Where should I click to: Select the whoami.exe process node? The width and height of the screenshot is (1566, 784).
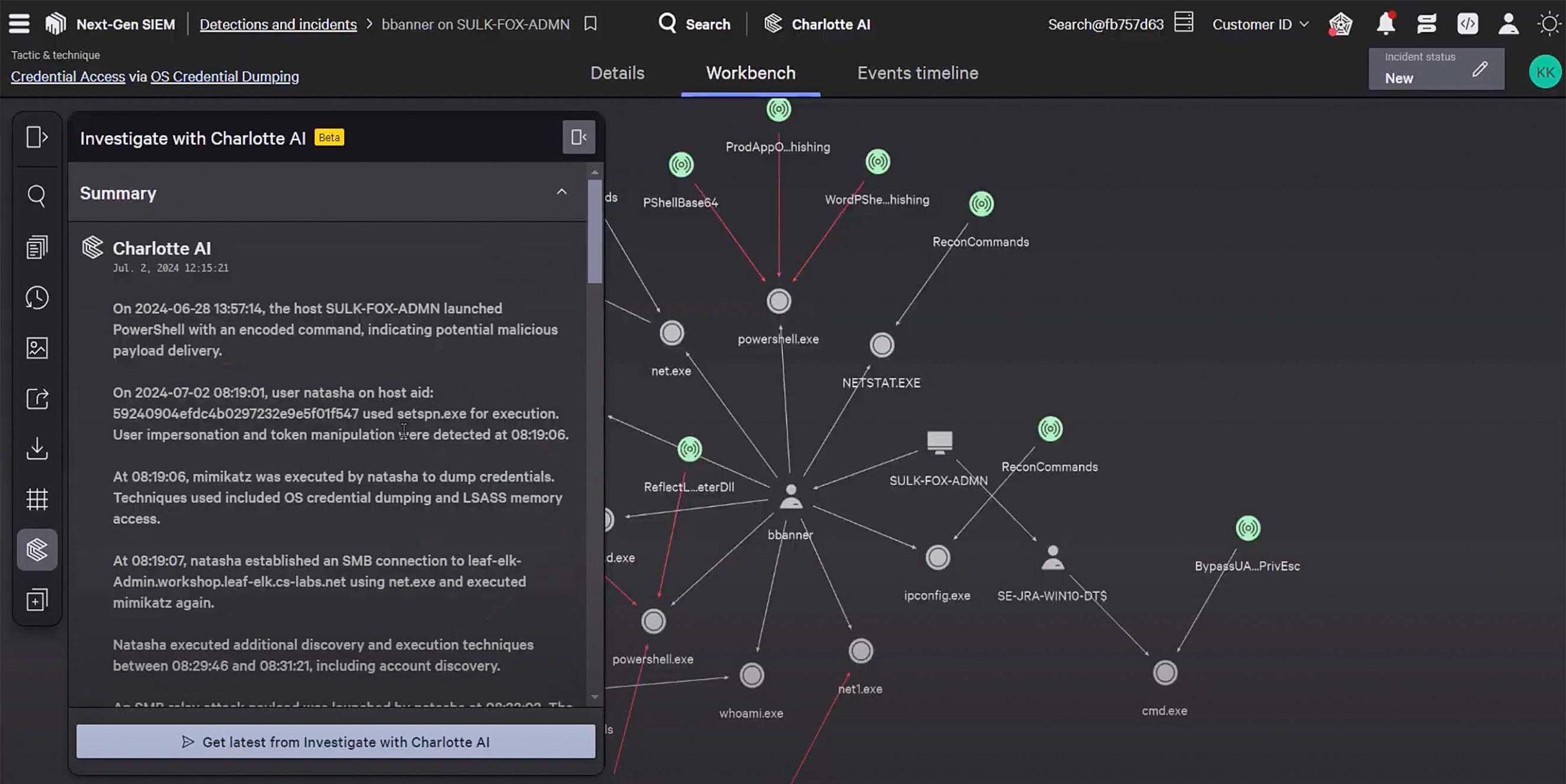pyautogui.click(x=751, y=675)
